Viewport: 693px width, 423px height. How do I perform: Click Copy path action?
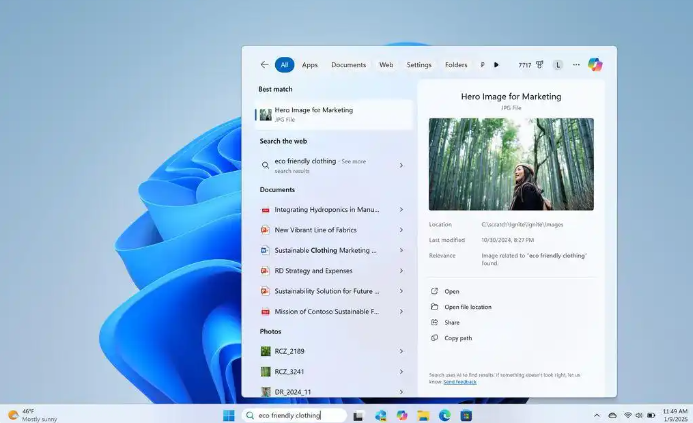pos(458,338)
